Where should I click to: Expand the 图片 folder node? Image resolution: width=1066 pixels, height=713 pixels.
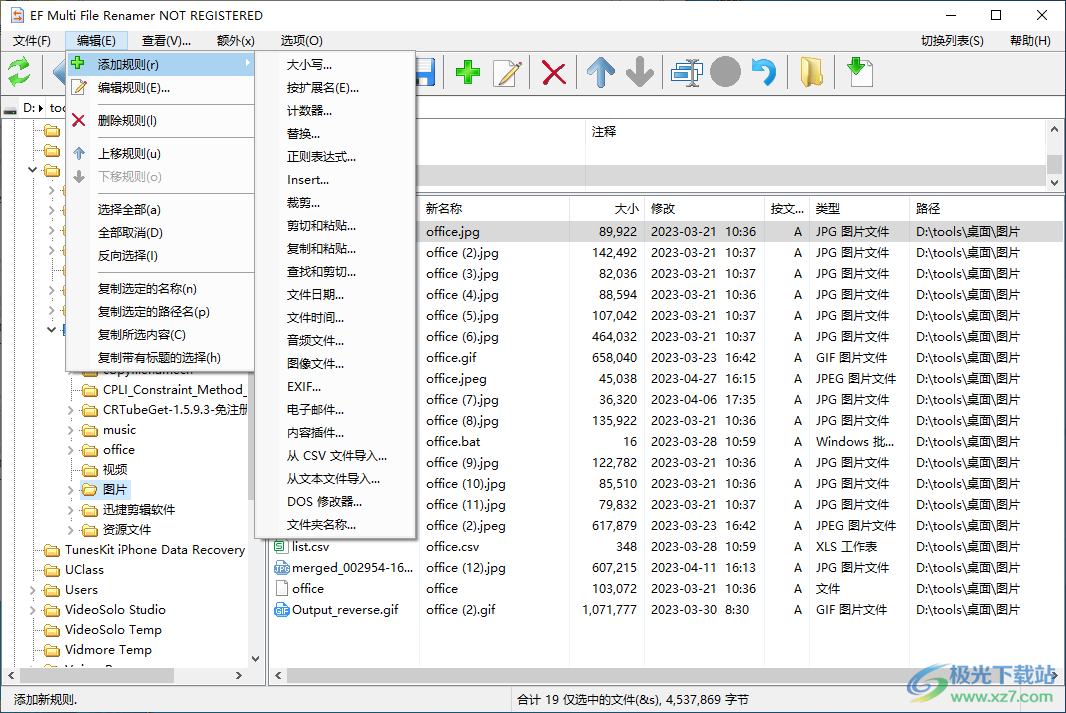click(71, 489)
